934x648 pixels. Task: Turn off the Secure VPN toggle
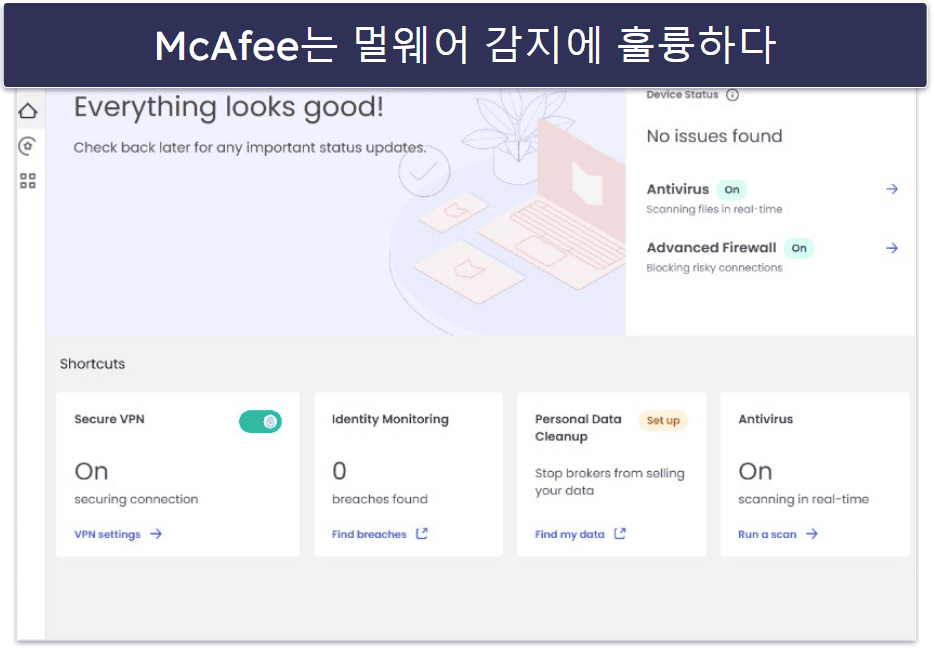pyautogui.click(x=260, y=422)
